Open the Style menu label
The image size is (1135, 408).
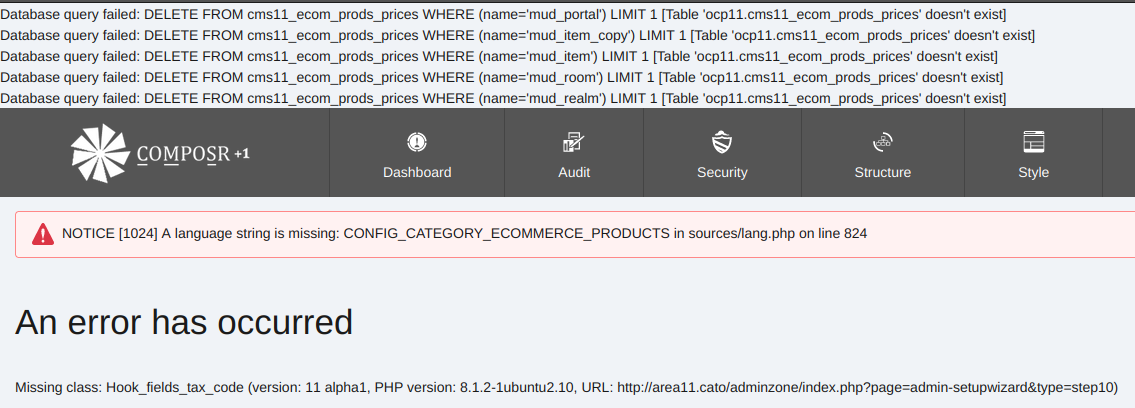click(x=1033, y=172)
